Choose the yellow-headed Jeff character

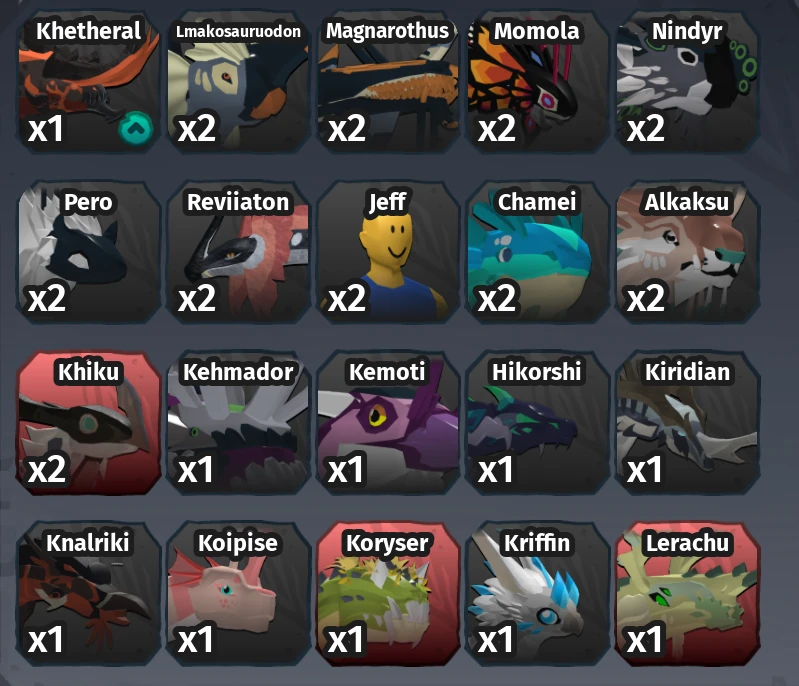(x=388, y=252)
